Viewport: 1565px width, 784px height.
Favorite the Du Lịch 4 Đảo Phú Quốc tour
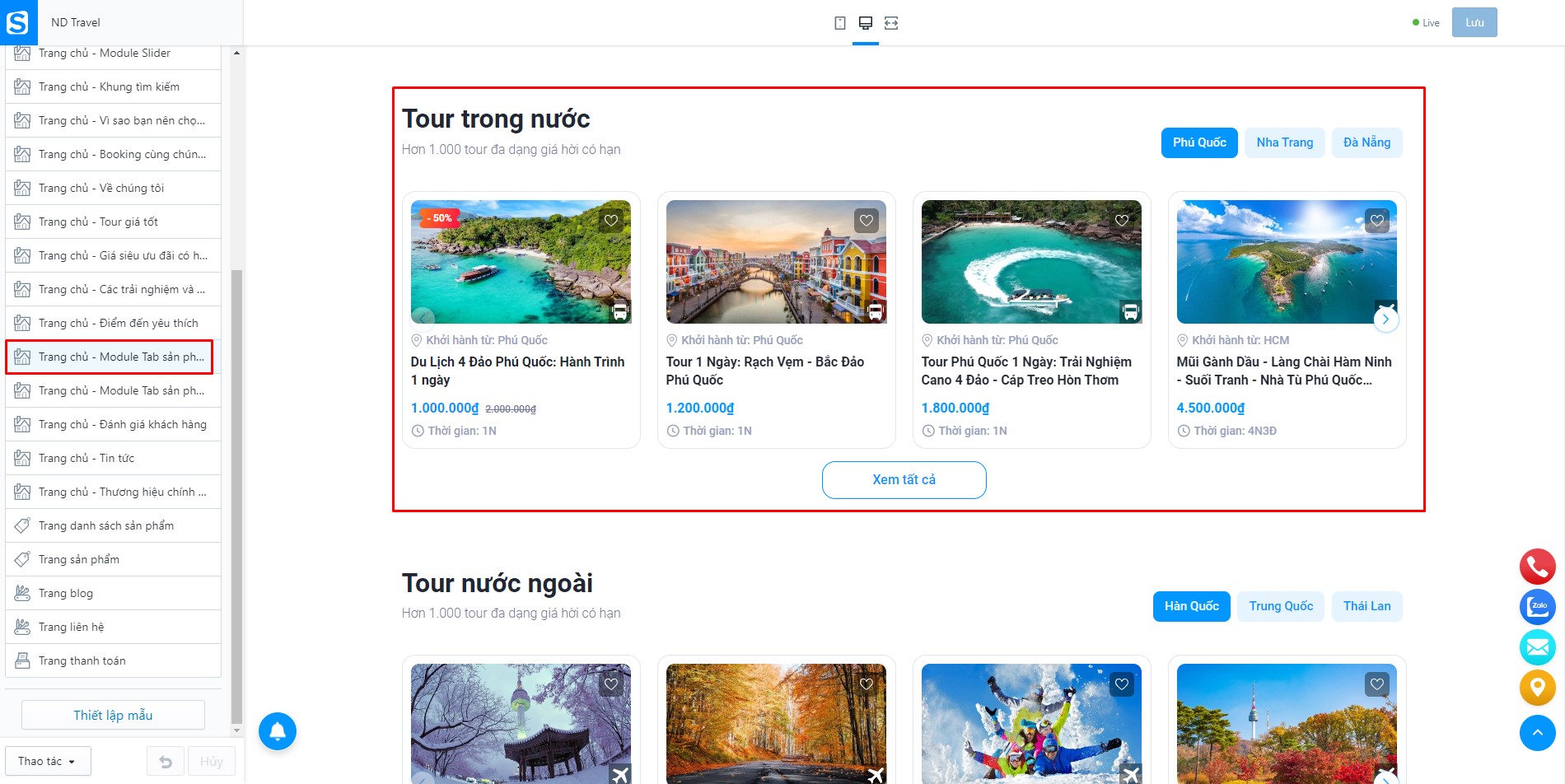pyautogui.click(x=611, y=221)
